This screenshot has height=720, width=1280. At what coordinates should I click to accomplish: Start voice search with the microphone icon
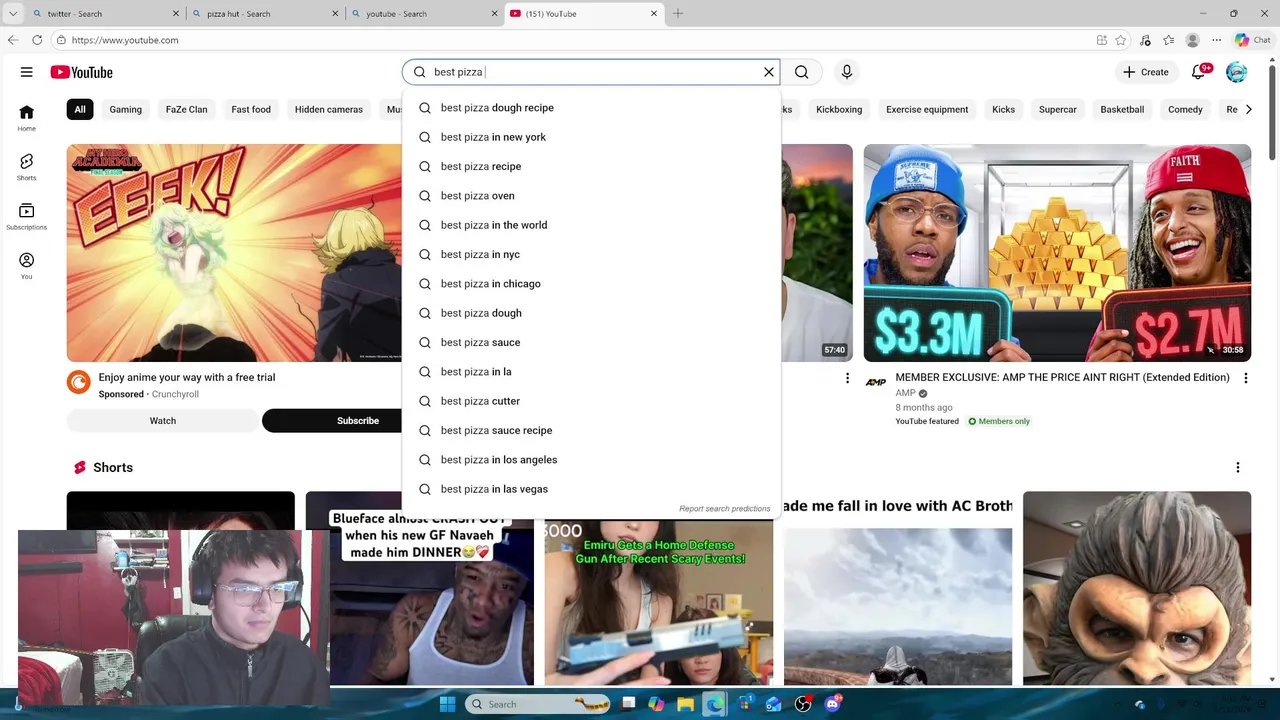[x=847, y=72]
